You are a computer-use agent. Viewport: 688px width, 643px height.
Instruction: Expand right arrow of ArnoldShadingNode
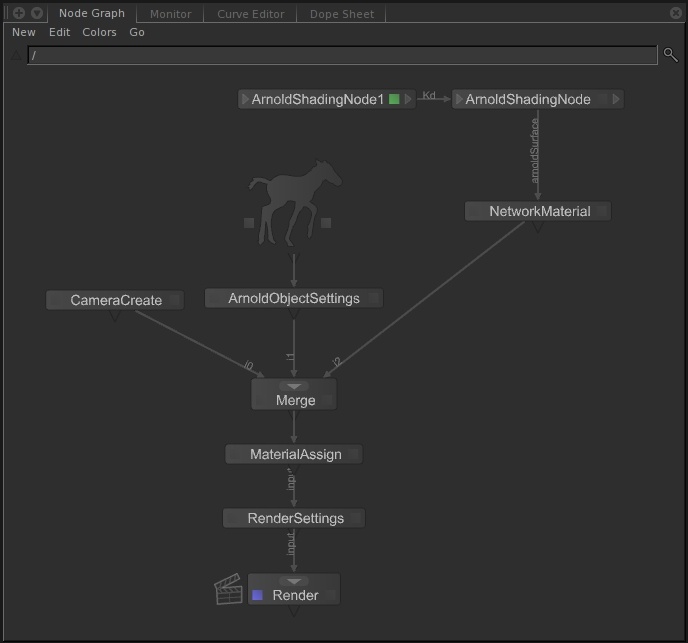[616, 99]
